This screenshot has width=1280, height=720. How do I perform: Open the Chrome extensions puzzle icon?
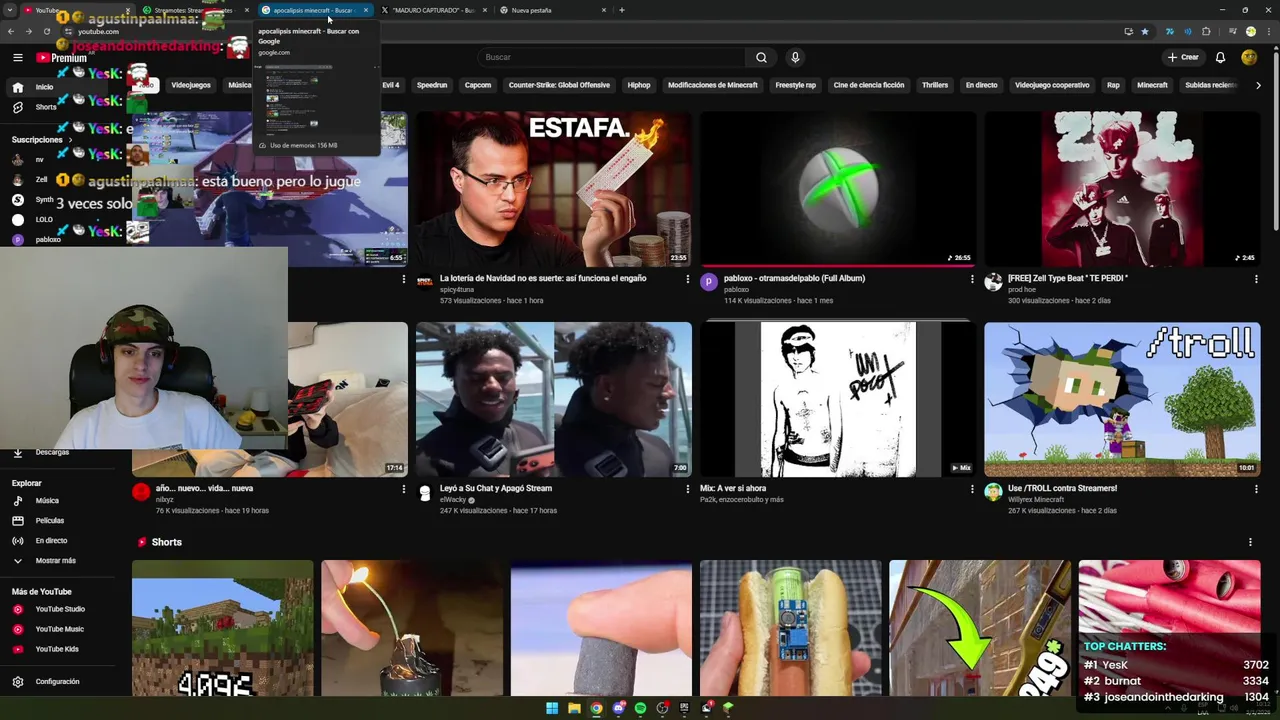pyautogui.click(x=1206, y=31)
